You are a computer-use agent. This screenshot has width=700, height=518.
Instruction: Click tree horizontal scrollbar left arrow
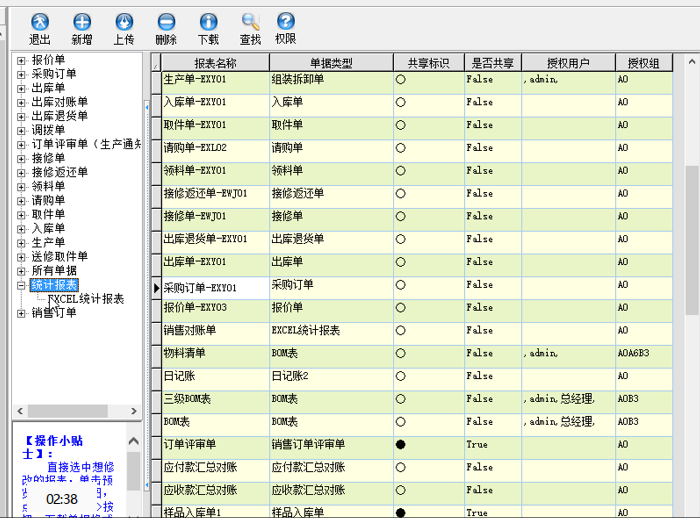pos(20,411)
